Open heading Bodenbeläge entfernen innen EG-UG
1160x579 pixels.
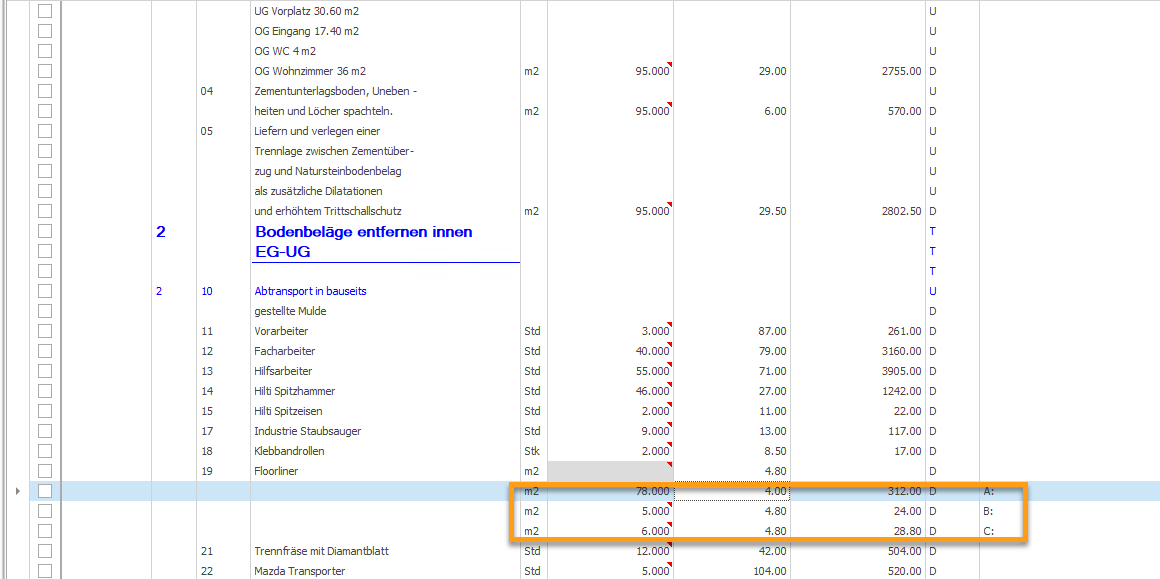[x=364, y=242]
